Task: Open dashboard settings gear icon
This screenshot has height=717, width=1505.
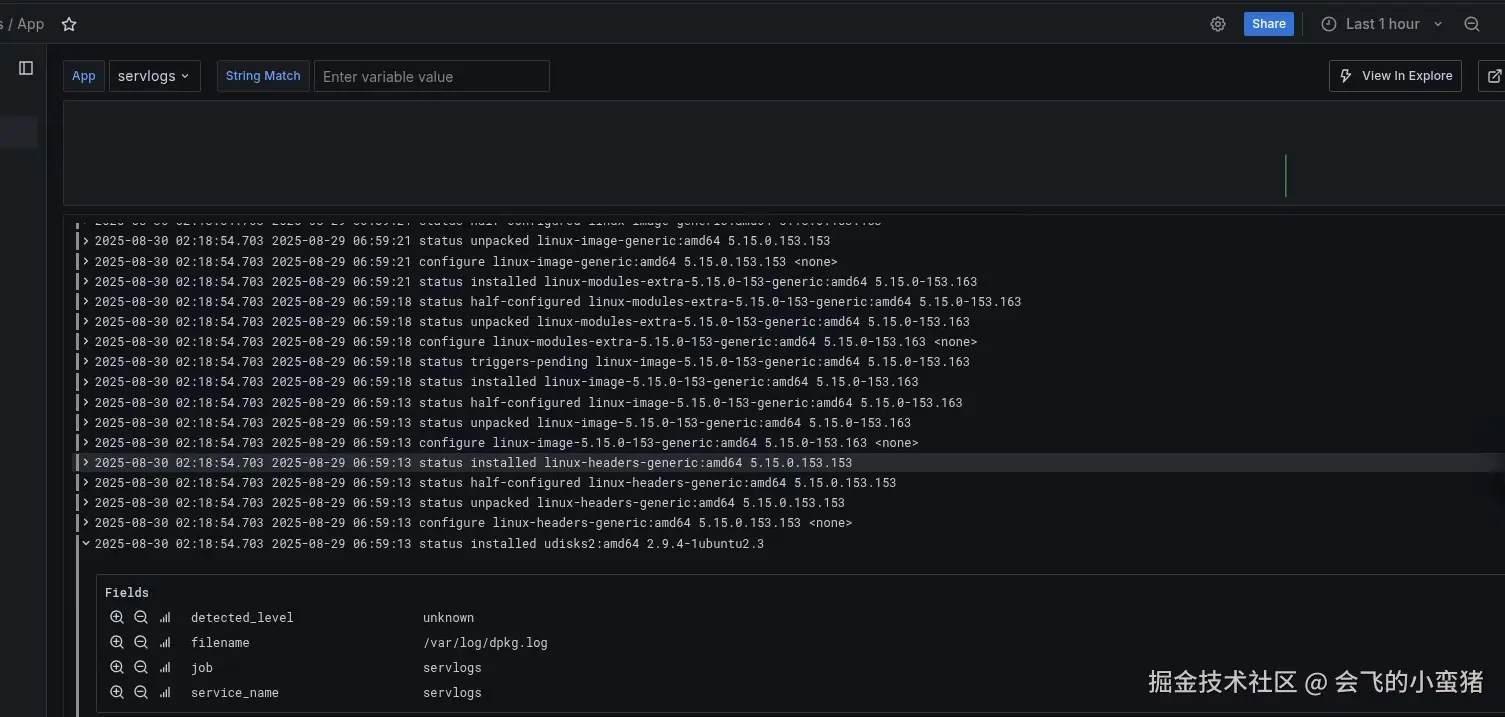Action: point(1218,24)
